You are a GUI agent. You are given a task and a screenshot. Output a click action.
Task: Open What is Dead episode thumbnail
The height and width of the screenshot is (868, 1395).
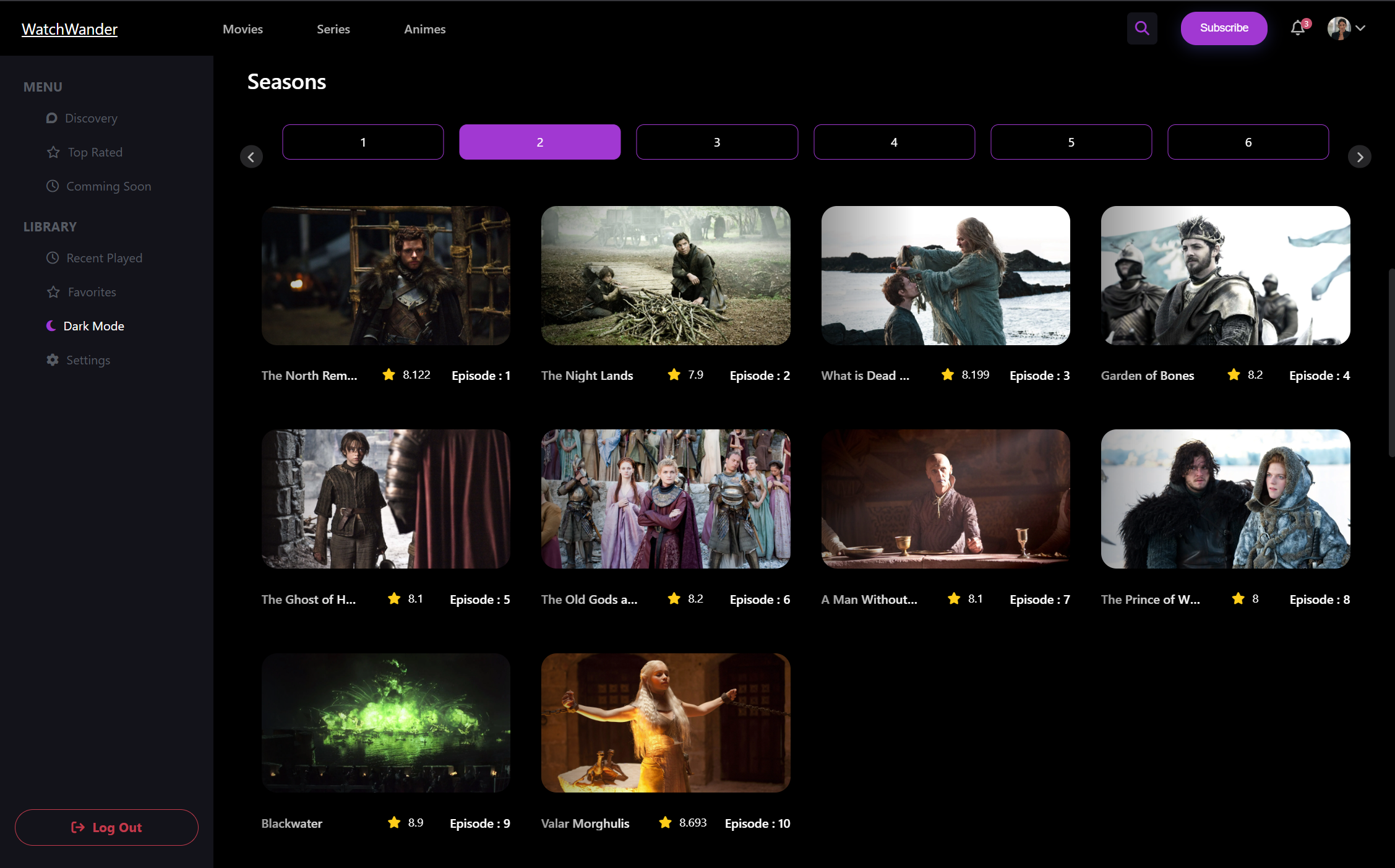point(945,275)
